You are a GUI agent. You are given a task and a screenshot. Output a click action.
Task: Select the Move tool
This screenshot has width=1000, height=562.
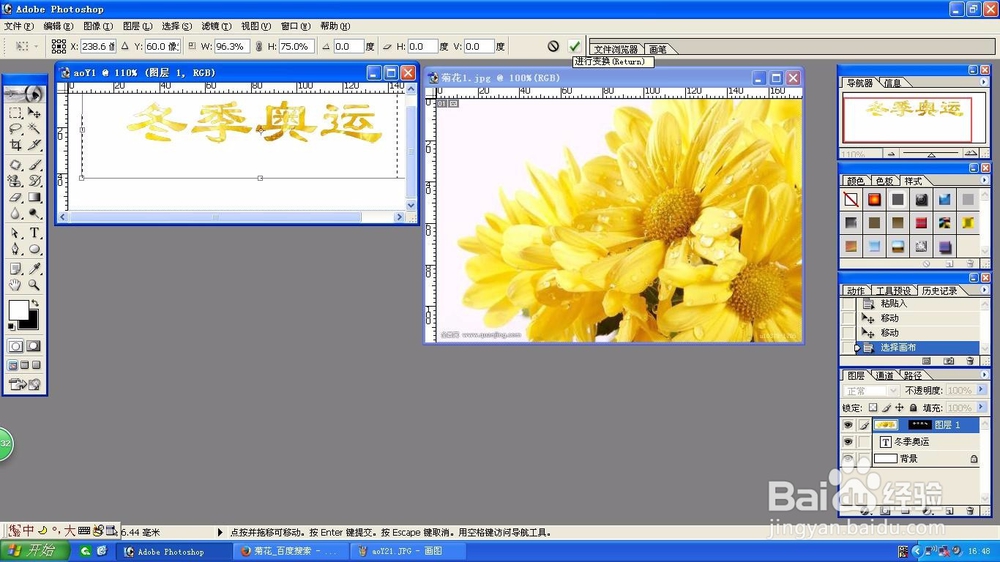[x=34, y=113]
